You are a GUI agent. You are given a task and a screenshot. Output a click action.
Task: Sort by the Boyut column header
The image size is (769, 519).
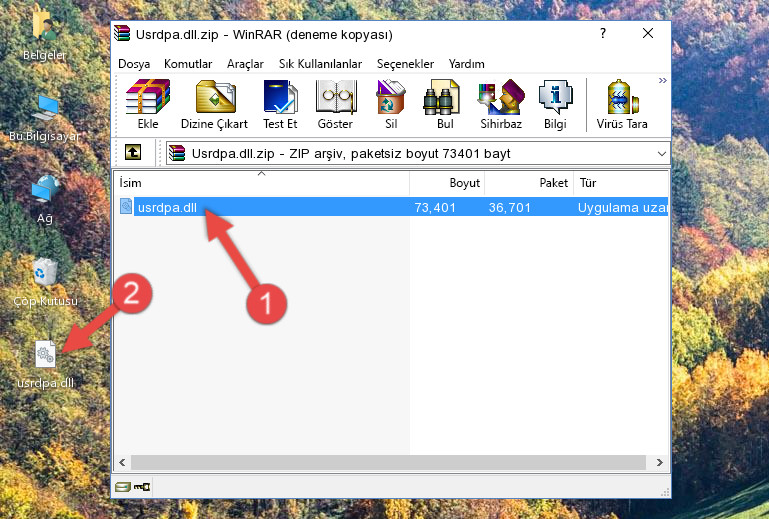pos(447,183)
